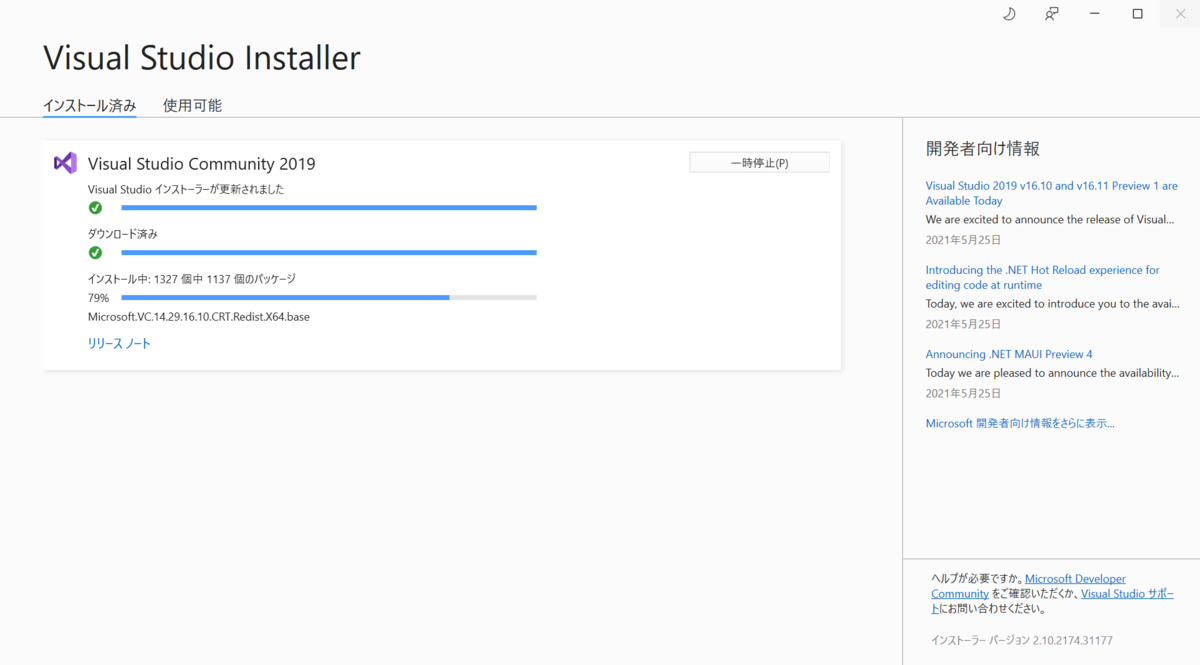The height and width of the screenshot is (665, 1200).
Task: Pause installation with 一時停止(P) button
Action: [x=759, y=163]
